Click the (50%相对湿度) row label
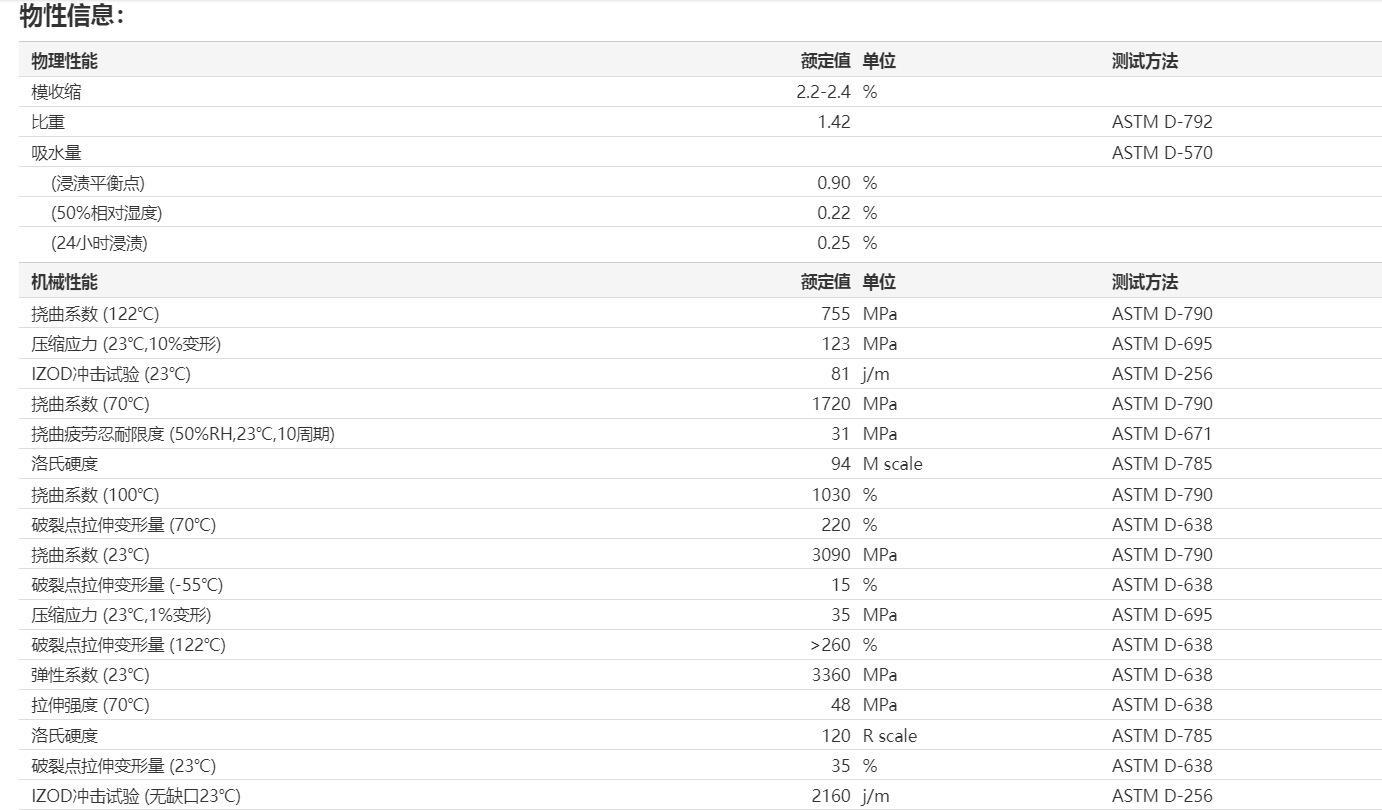This screenshot has width=1382, height=810. pyautogui.click(x=106, y=213)
